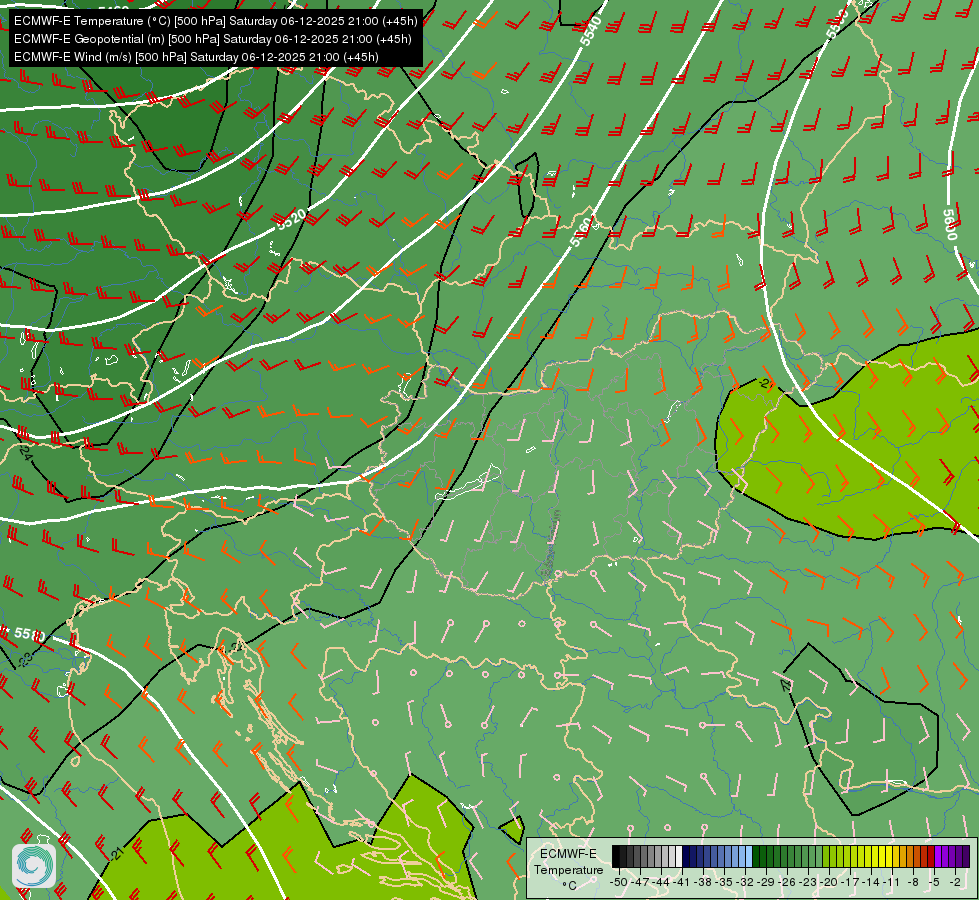Click the swirl logo icon in the corner
Viewport: 979px width, 900px height.
(x=34, y=866)
